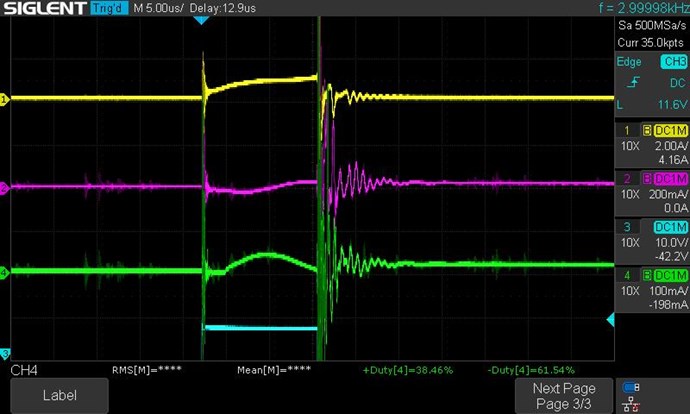Go to Next Page 3/3 softkey
690x414 pixels.
(x=564, y=396)
